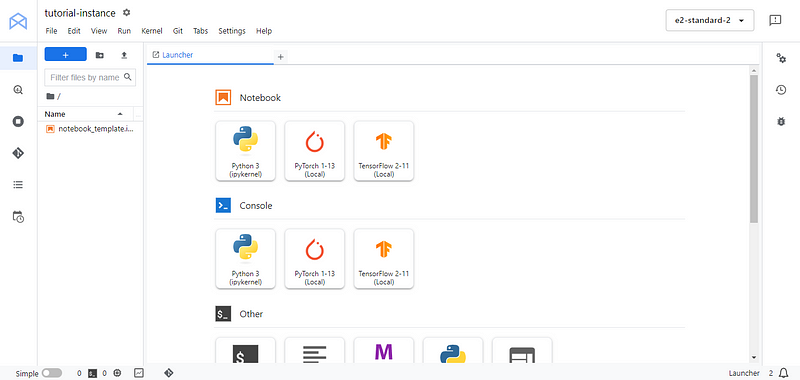Open the debugger bug icon
Screen dimensions: 800x380
[x=781, y=121]
